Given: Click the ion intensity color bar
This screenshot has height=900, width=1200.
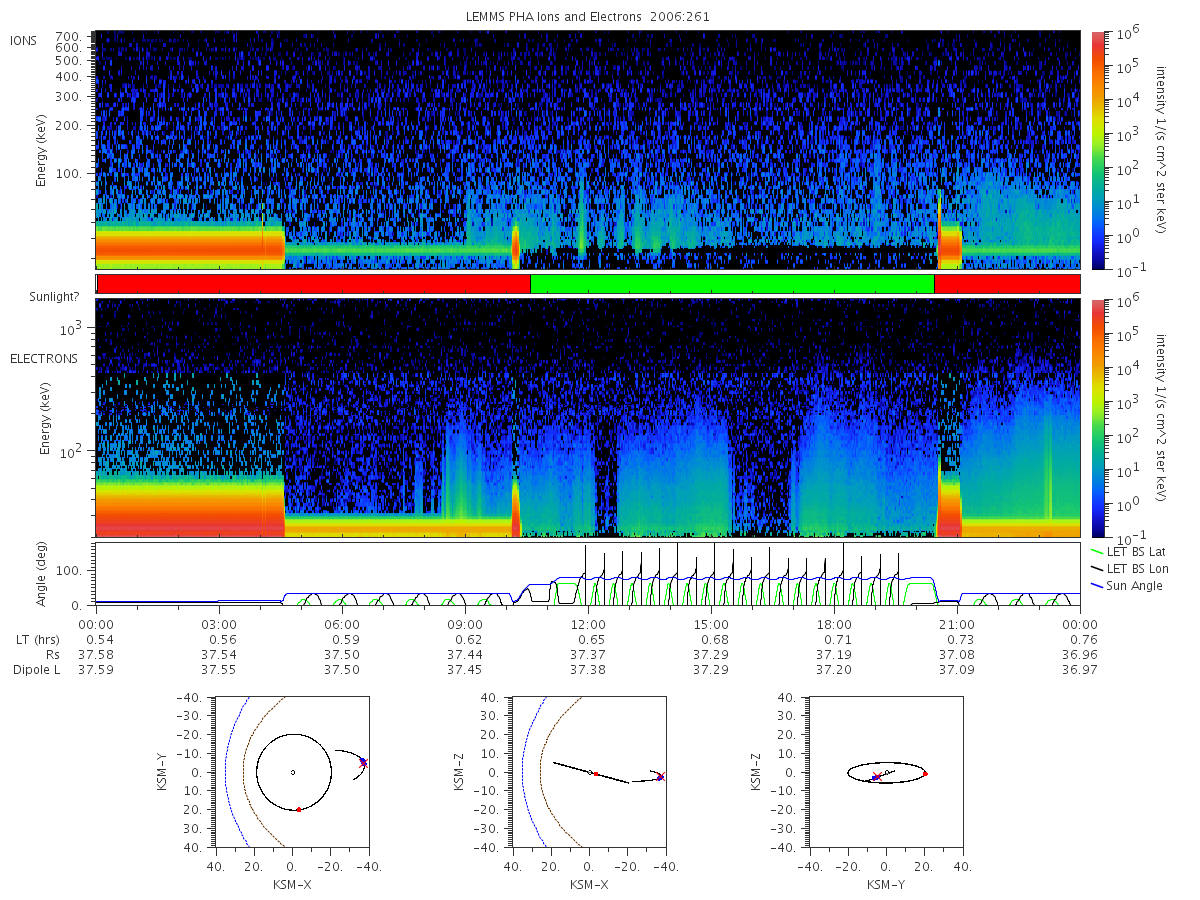Looking at the screenshot, I should click(x=1097, y=150).
